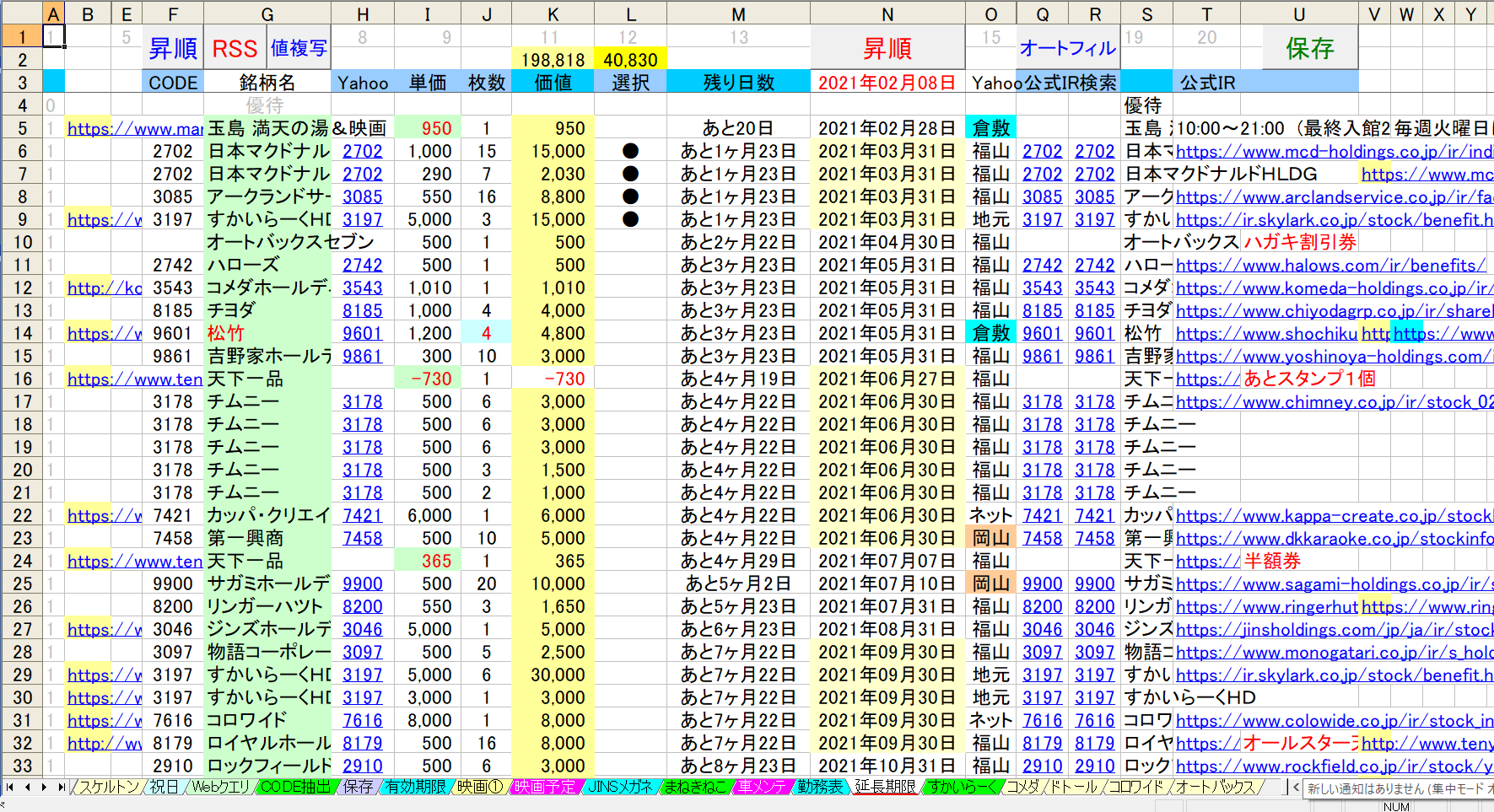Select column N header

coord(887,14)
